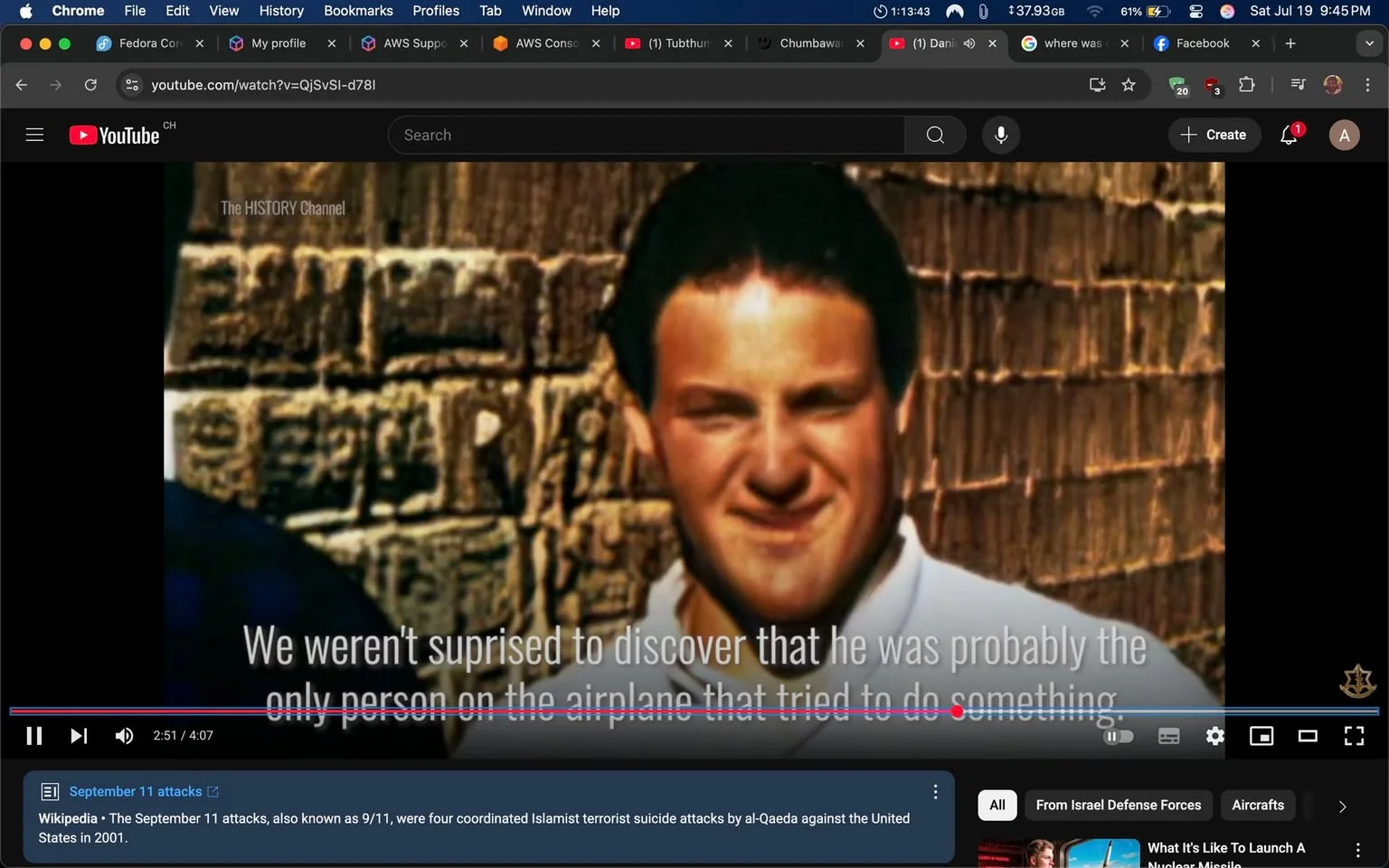Close the Facebook tab
1389x868 pixels.
click(1255, 43)
